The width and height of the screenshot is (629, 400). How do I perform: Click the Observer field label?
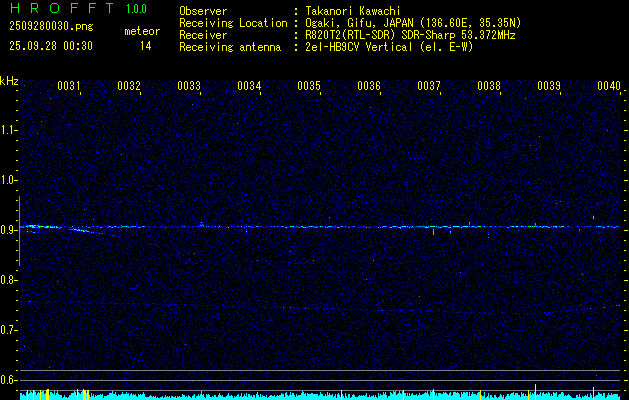pos(203,11)
